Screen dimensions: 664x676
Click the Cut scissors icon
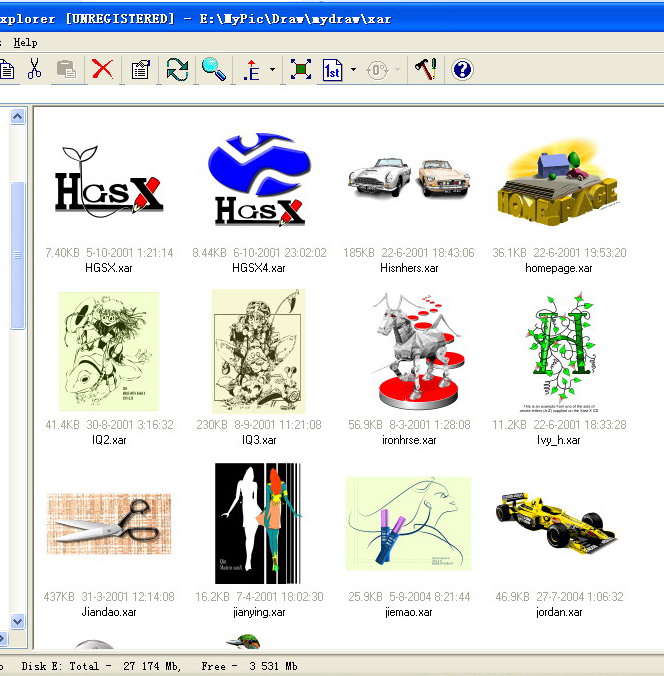tap(34, 69)
